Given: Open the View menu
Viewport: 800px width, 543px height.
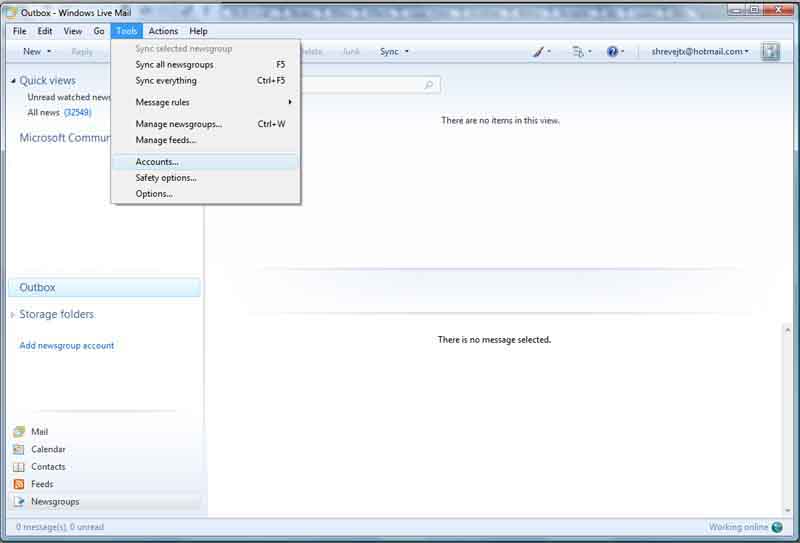Looking at the screenshot, I should [x=72, y=31].
